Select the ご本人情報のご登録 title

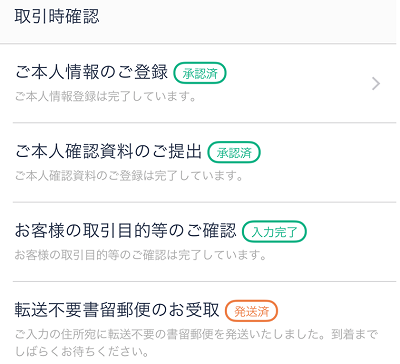pyautogui.click(x=91, y=72)
